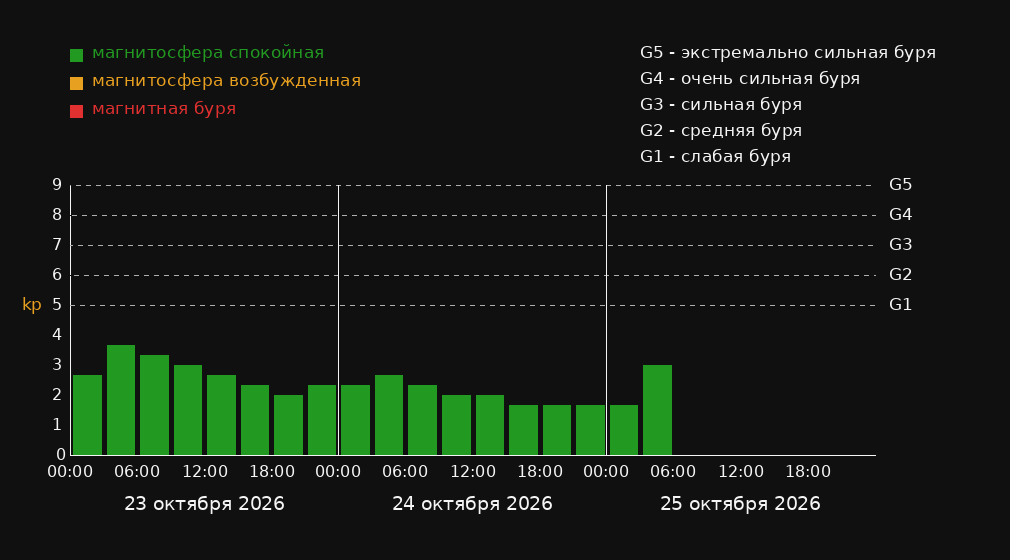This screenshot has height=560, width=1010.
Task: Click the red legend square for магнитная буря
Action: [x=76, y=111]
